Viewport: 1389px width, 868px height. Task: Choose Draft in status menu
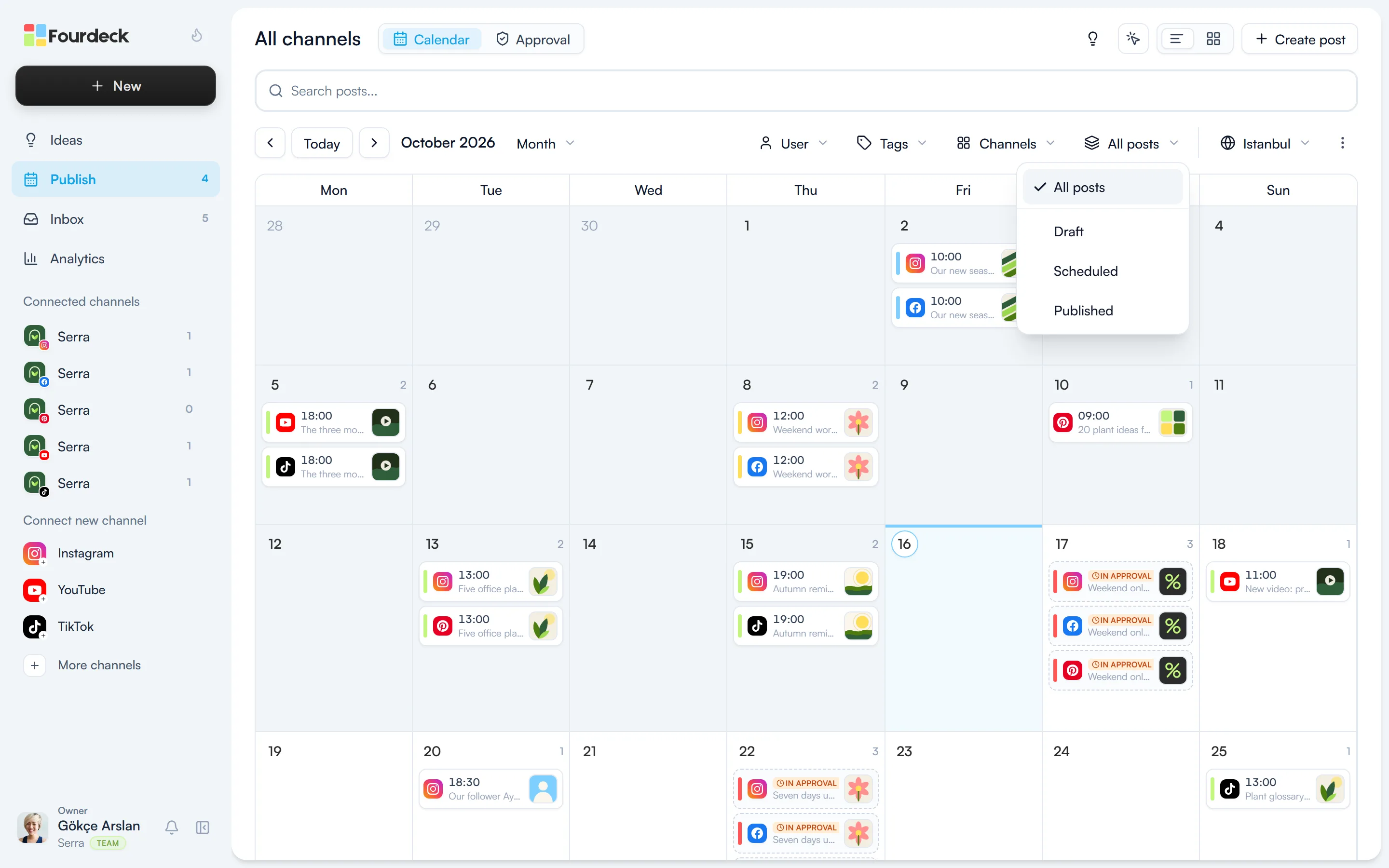tap(1102, 231)
